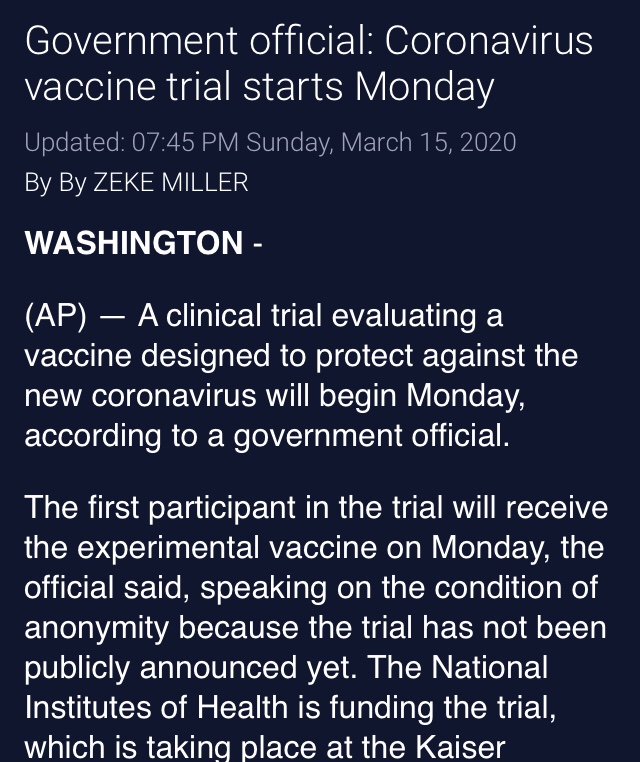Click the headline about the Coronavirus vaccine trial

coord(308,65)
